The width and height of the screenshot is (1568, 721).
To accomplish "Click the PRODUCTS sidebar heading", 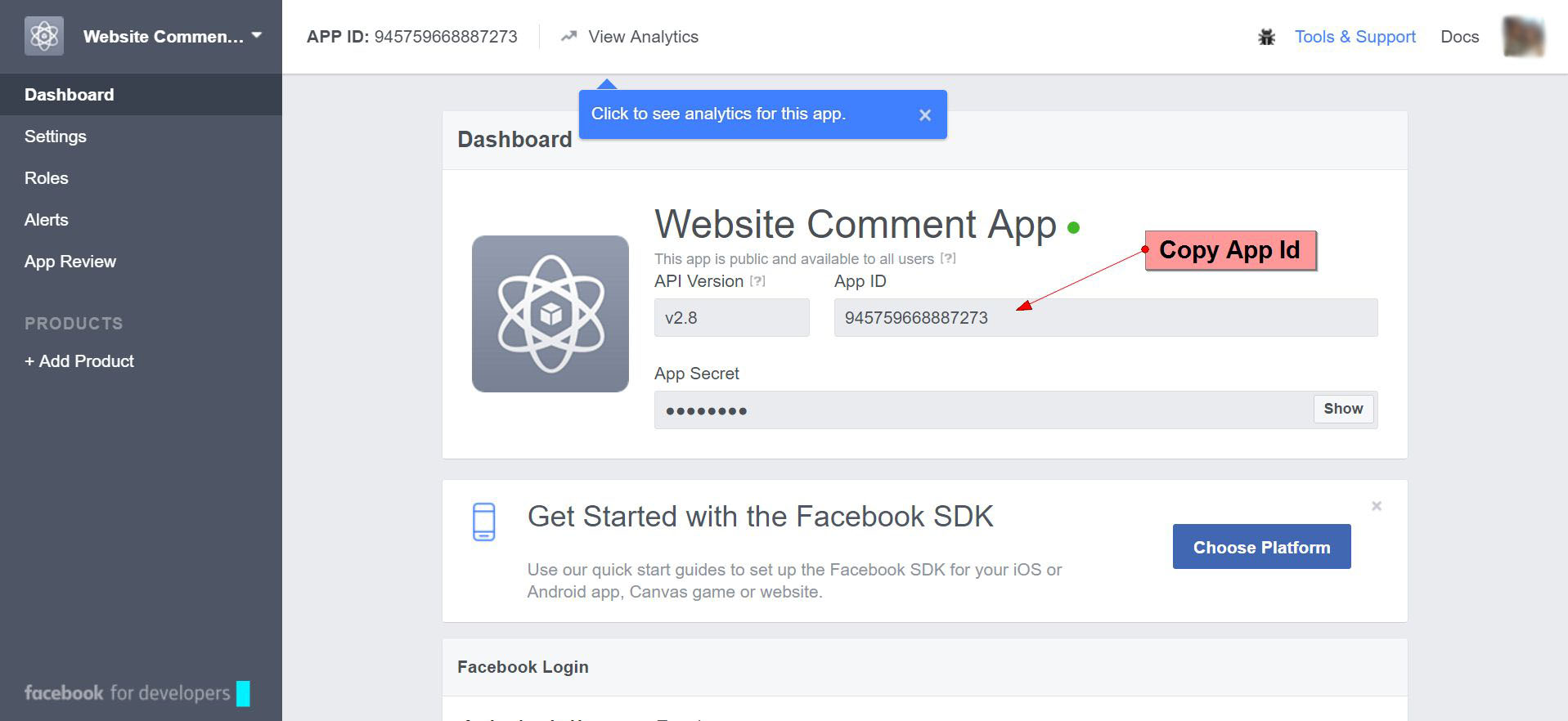I will [74, 324].
